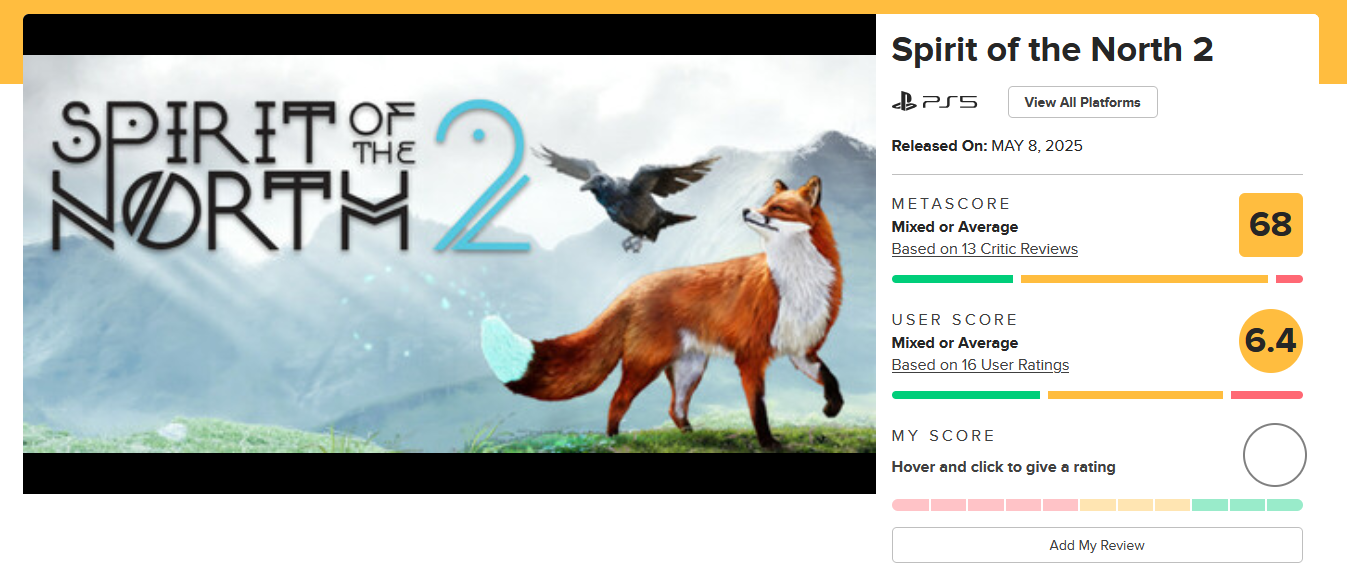Click the green positive critic reviews bar

coord(952,279)
